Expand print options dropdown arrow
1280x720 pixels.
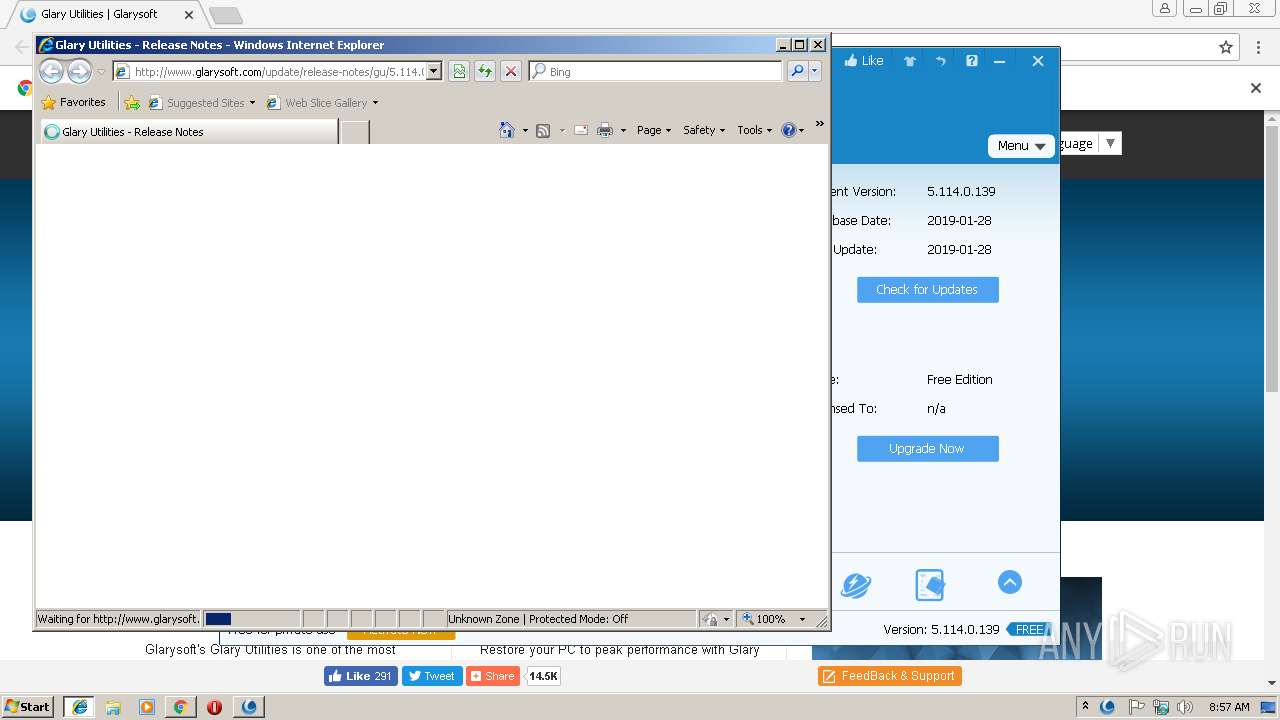623,130
